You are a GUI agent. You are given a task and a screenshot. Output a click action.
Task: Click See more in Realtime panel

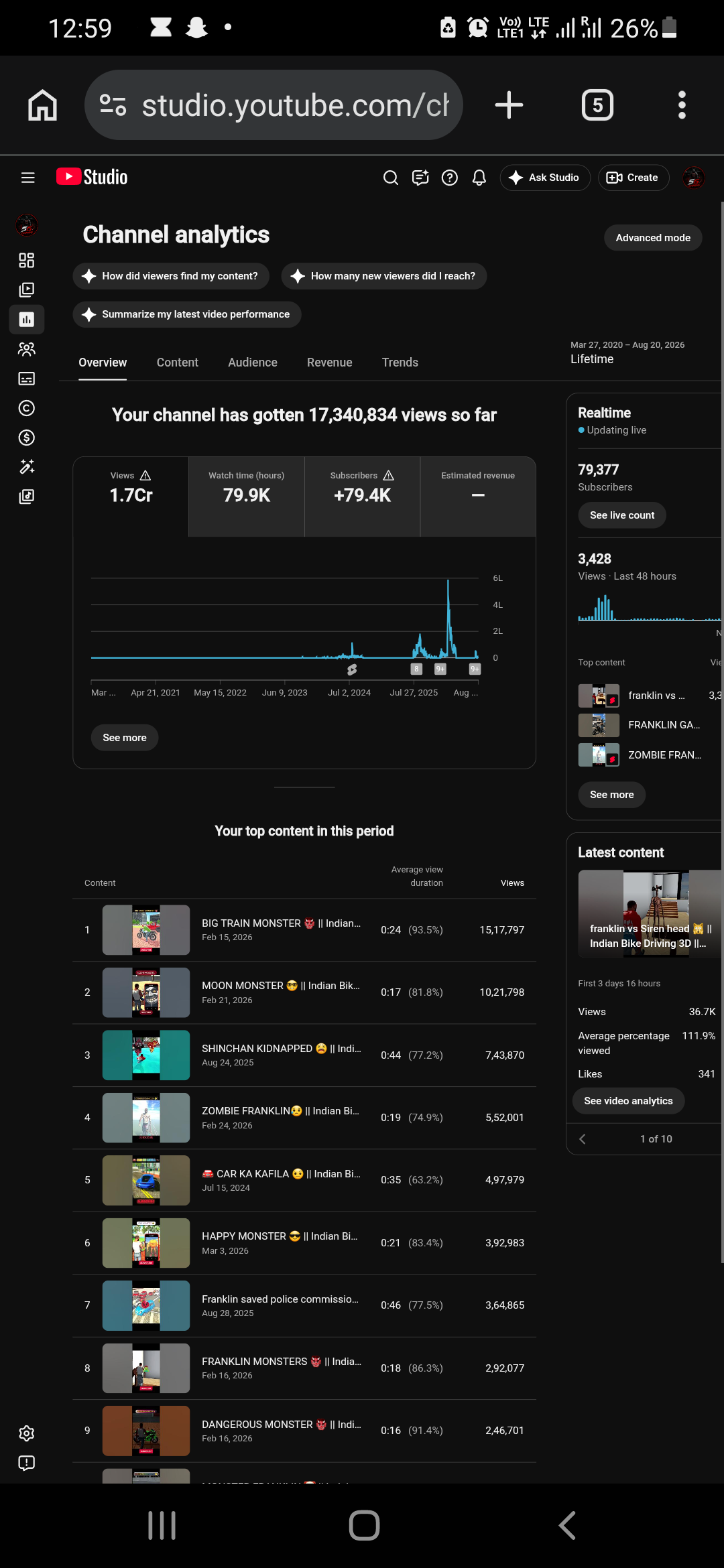pyautogui.click(x=612, y=795)
